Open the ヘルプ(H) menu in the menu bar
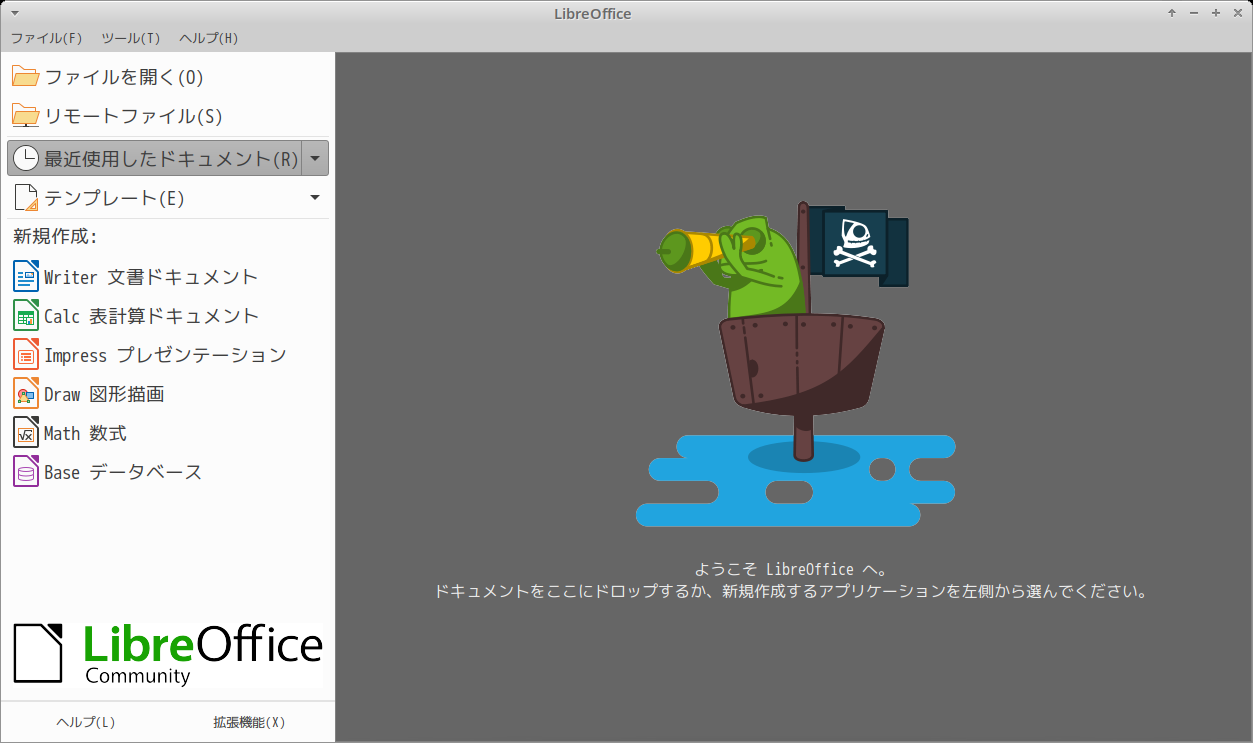Screen dimensions: 1253x743 [x=209, y=38]
